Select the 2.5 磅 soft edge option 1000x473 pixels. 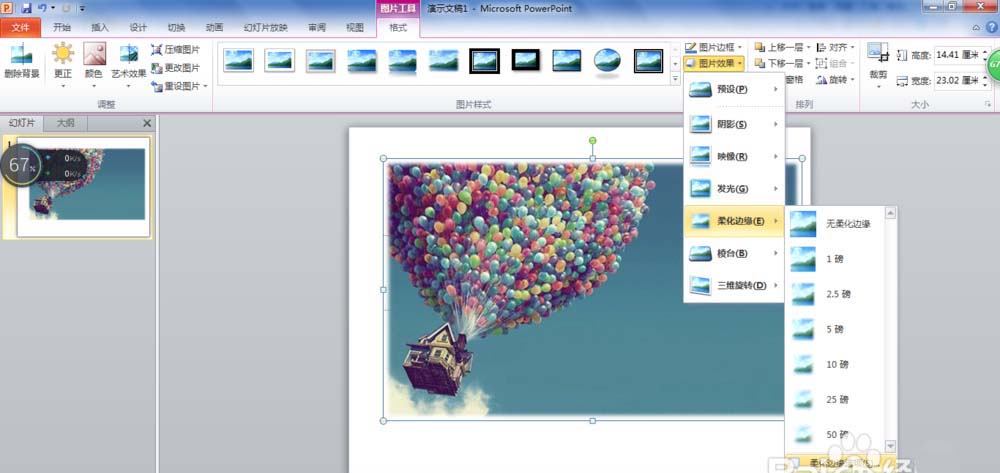coord(835,294)
